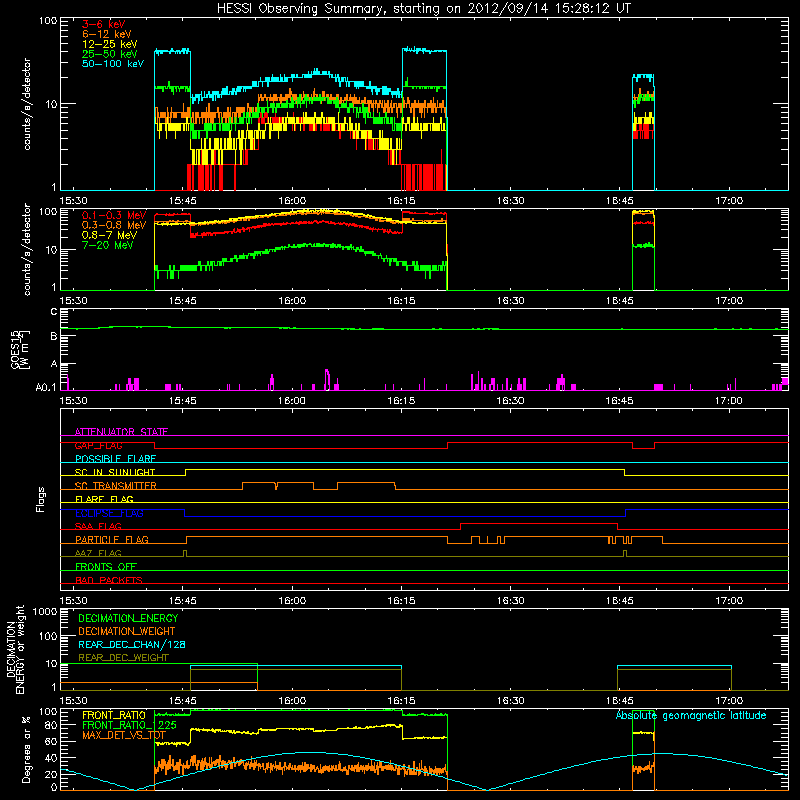The image size is (800, 800).
Task: Select the PARTICLE_FLAG label
Action: tap(112, 540)
